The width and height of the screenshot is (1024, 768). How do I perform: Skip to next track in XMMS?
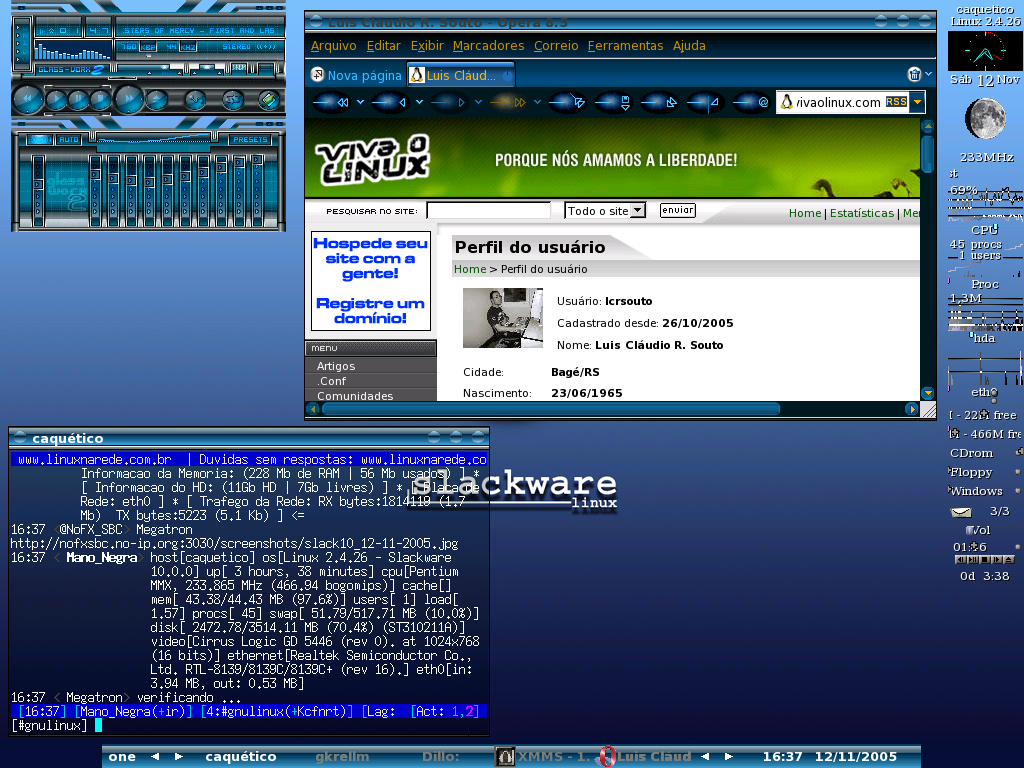tap(129, 99)
